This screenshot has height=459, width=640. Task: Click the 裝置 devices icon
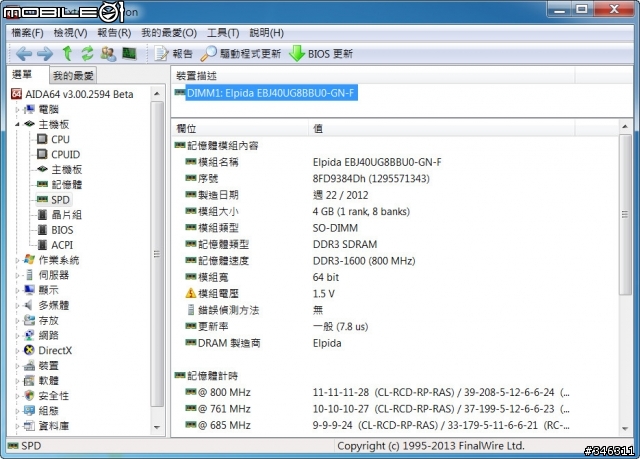pos(29,365)
